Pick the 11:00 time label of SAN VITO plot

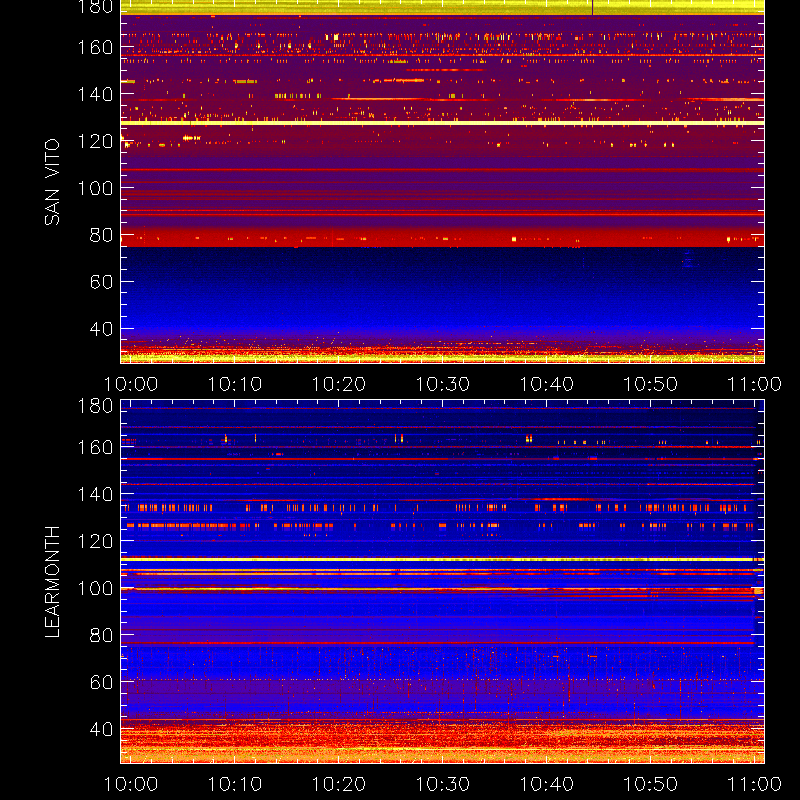755,384
